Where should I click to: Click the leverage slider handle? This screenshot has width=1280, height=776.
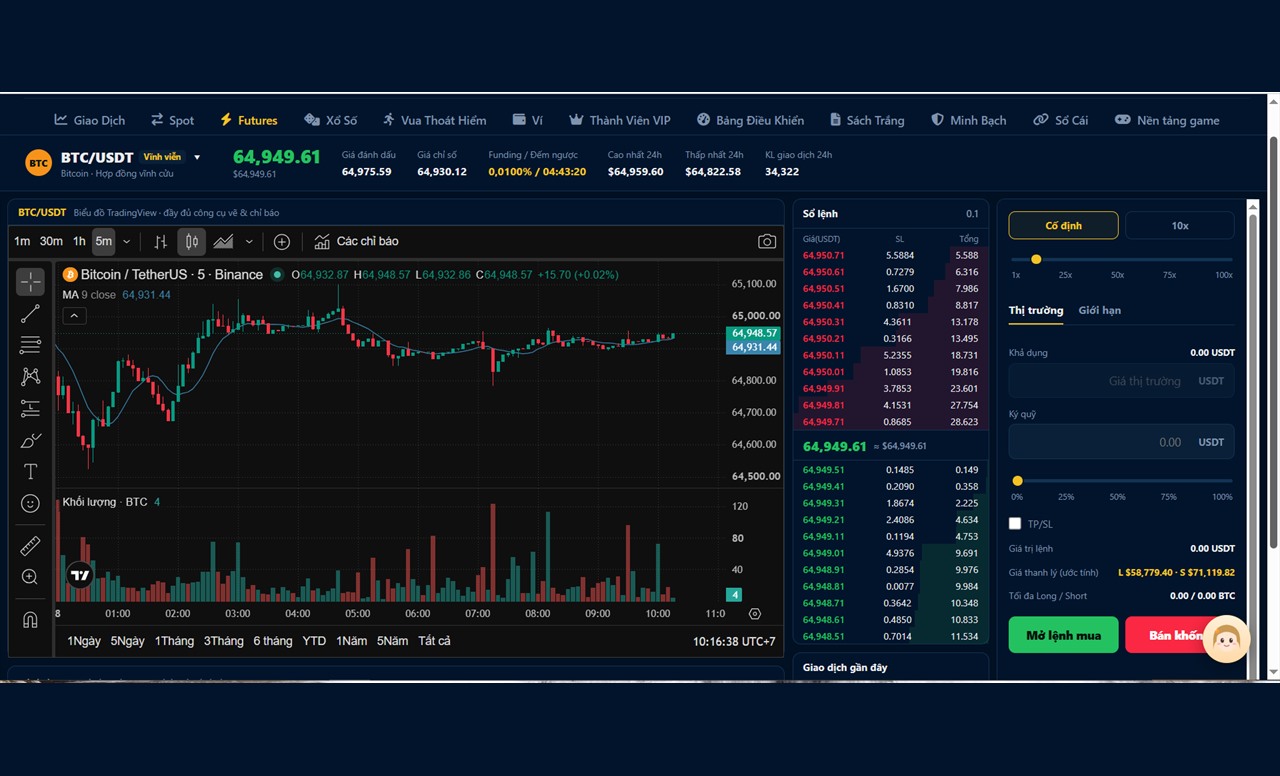(1036, 259)
